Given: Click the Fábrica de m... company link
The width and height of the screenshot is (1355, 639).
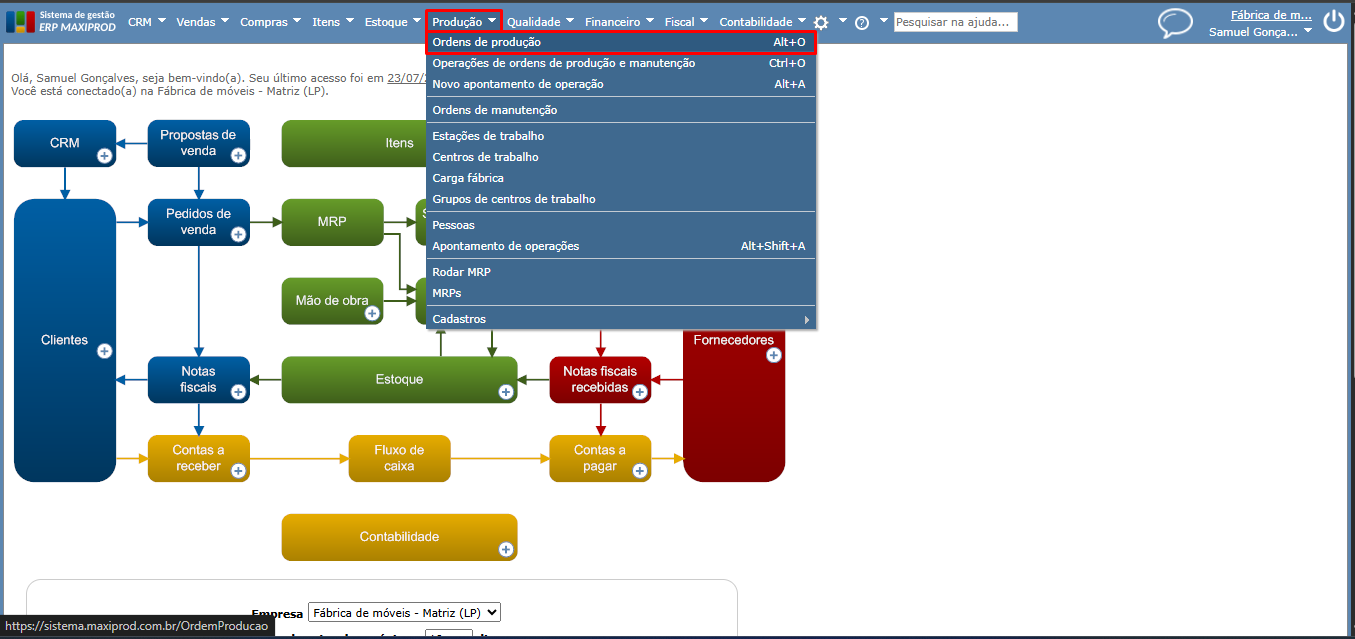Looking at the screenshot, I should pyautogui.click(x=1271, y=15).
